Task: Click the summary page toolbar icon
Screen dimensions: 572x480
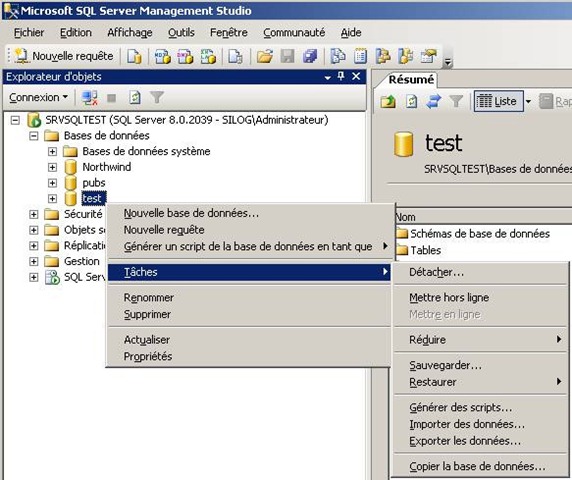Action: (x=360, y=56)
